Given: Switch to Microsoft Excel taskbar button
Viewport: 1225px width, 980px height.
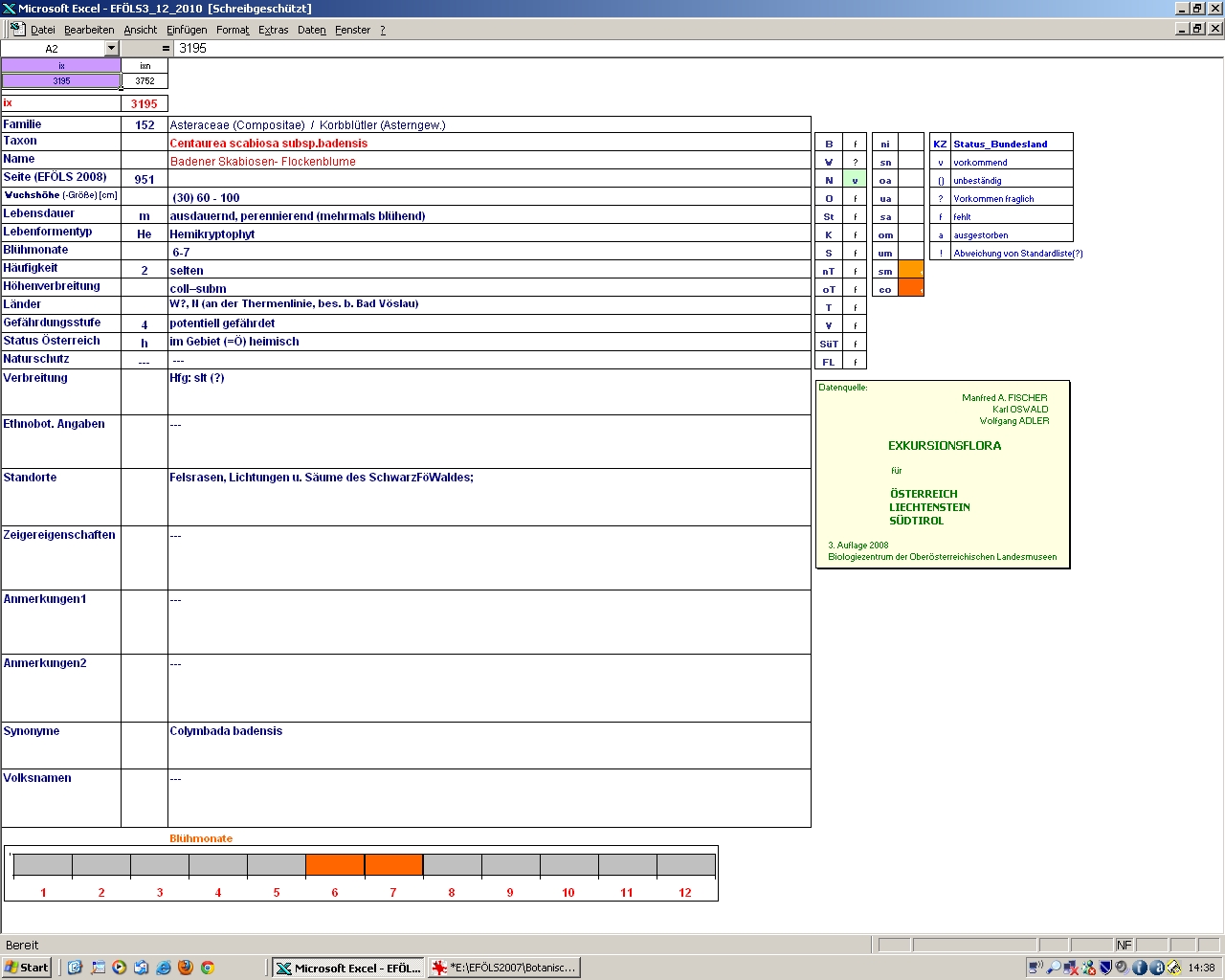Looking at the screenshot, I should 348,968.
